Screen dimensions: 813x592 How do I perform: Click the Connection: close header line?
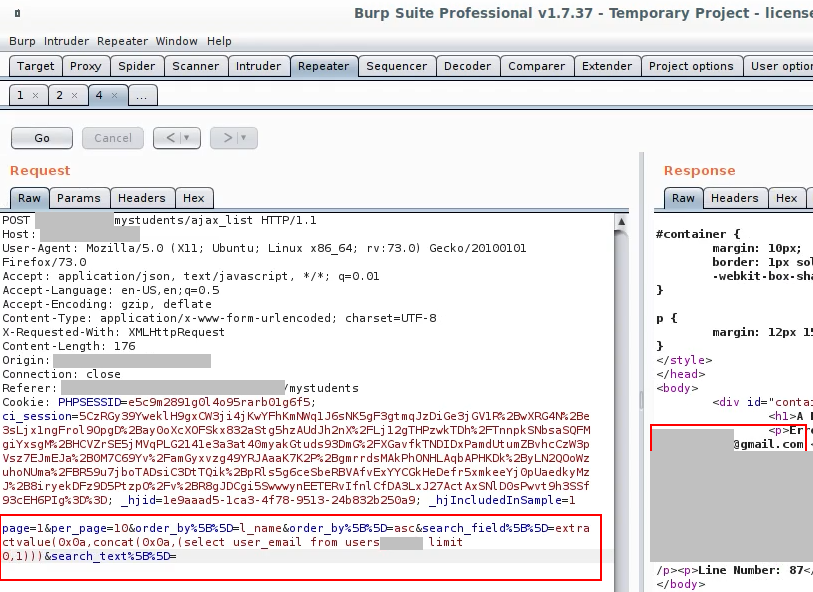pyautogui.click(x=61, y=374)
